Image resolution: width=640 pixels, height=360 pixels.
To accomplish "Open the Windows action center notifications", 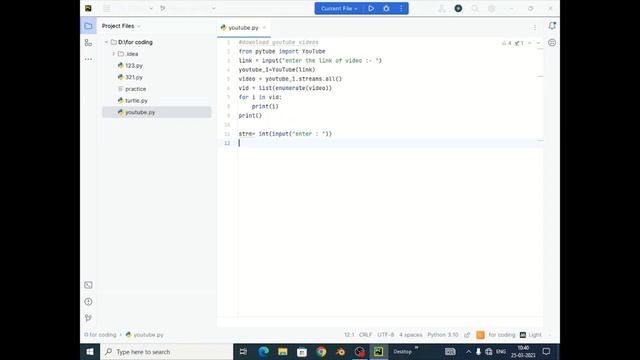I will coord(547,351).
